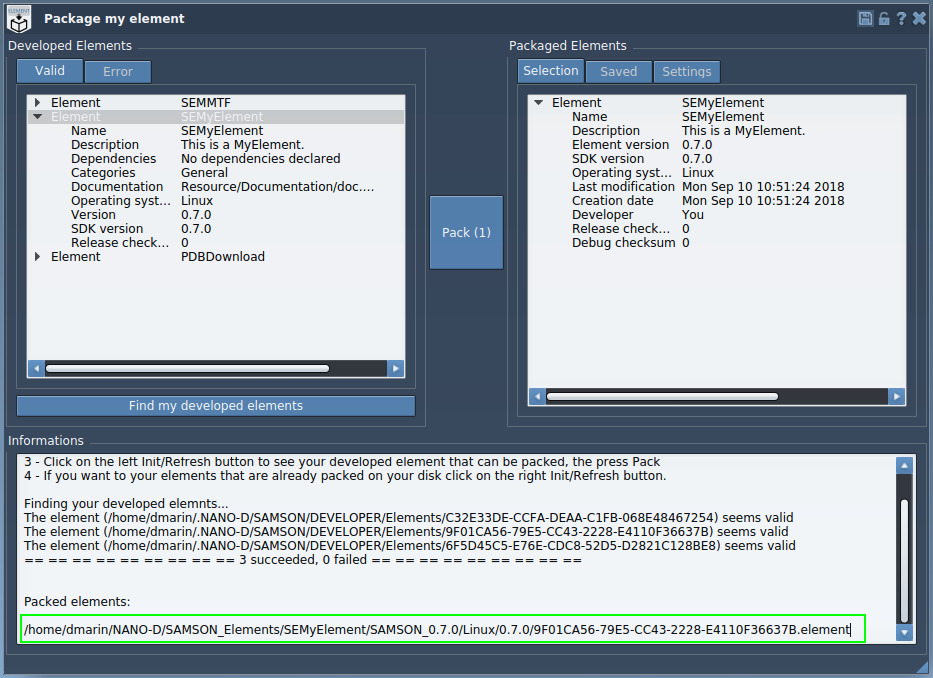Open the Saved tab

pos(618,71)
